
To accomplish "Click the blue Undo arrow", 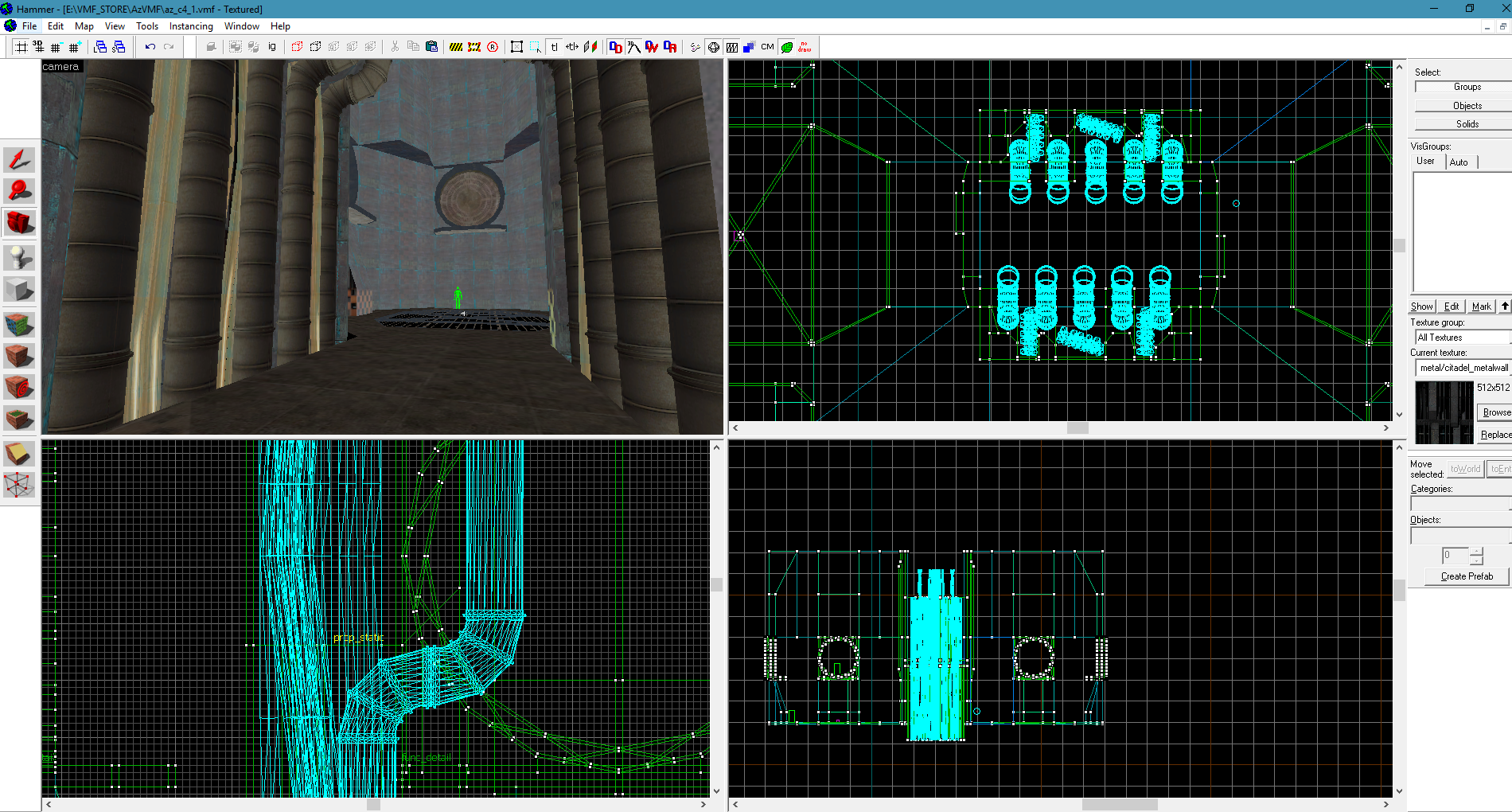I will (150, 47).
